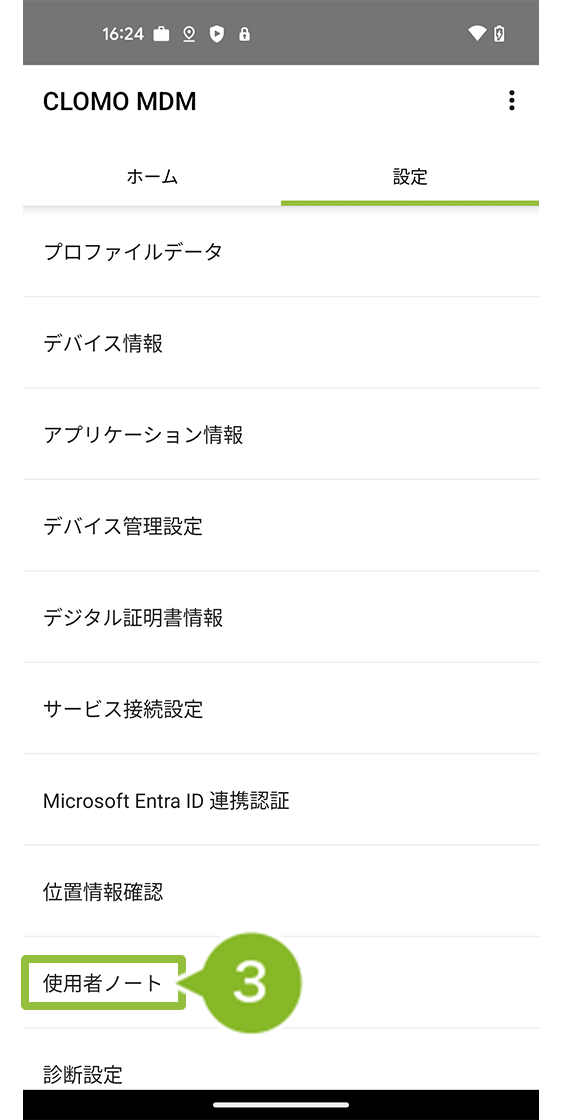Viewport: 562px width, 1120px height.
Task: Open プロファイルデータ
Action: click(281, 251)
